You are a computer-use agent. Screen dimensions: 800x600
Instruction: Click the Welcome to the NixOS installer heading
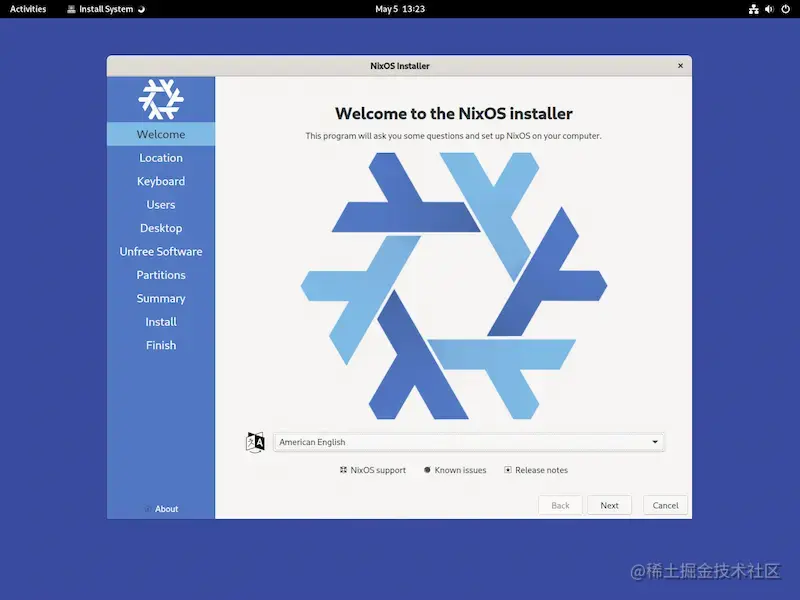(x=454, y=113)
